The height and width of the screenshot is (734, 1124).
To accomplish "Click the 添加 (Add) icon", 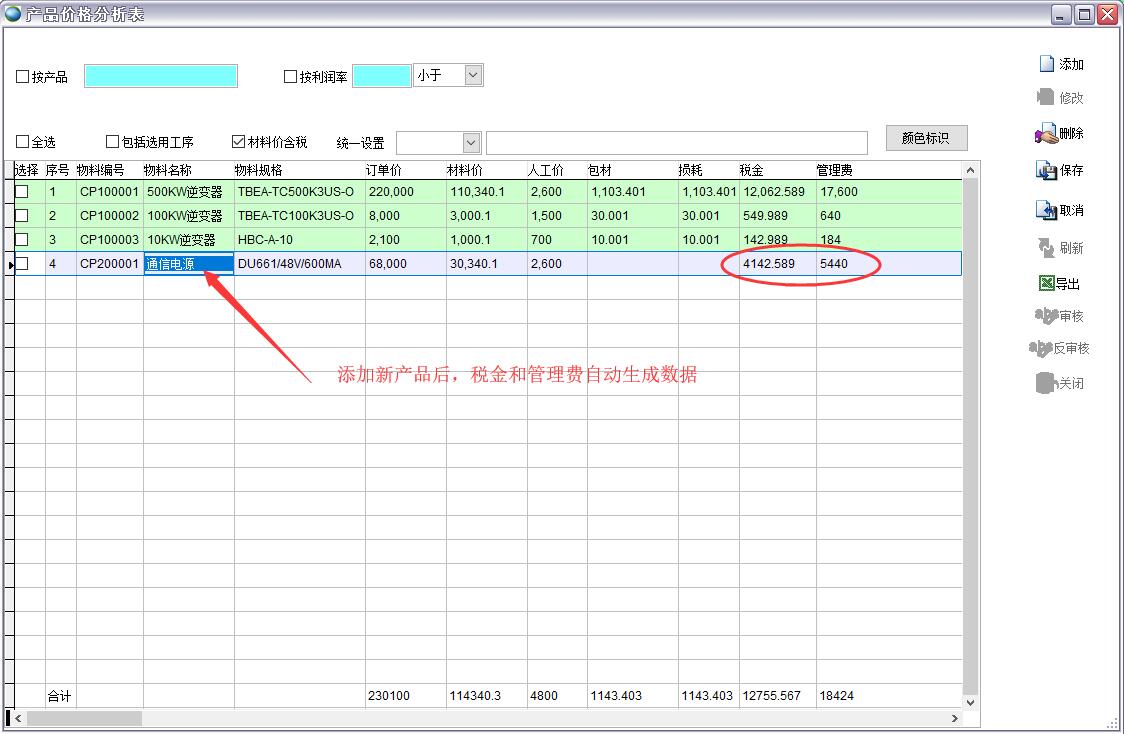I will [1046, 64].
